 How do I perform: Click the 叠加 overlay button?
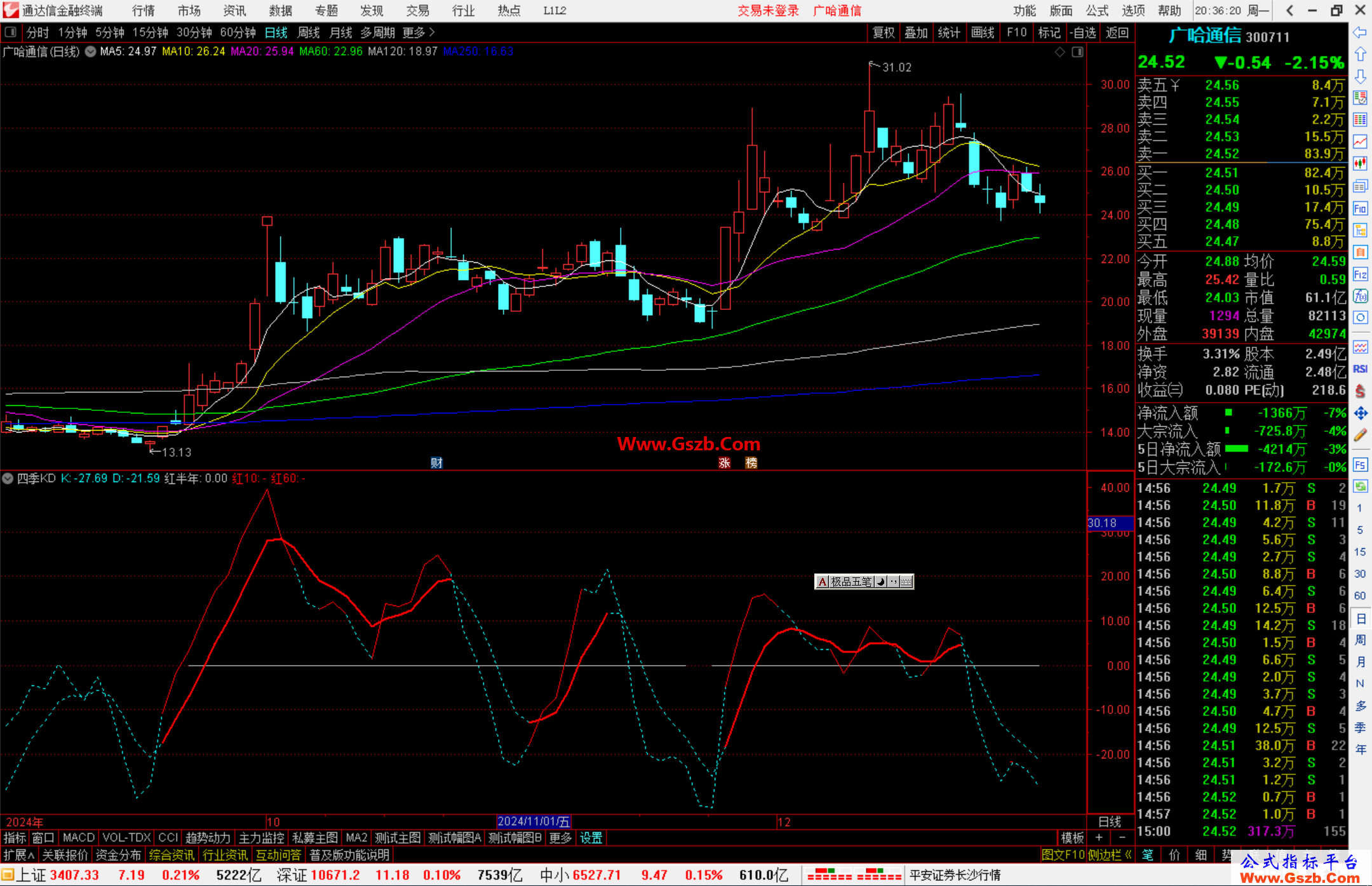coord(917,32)
